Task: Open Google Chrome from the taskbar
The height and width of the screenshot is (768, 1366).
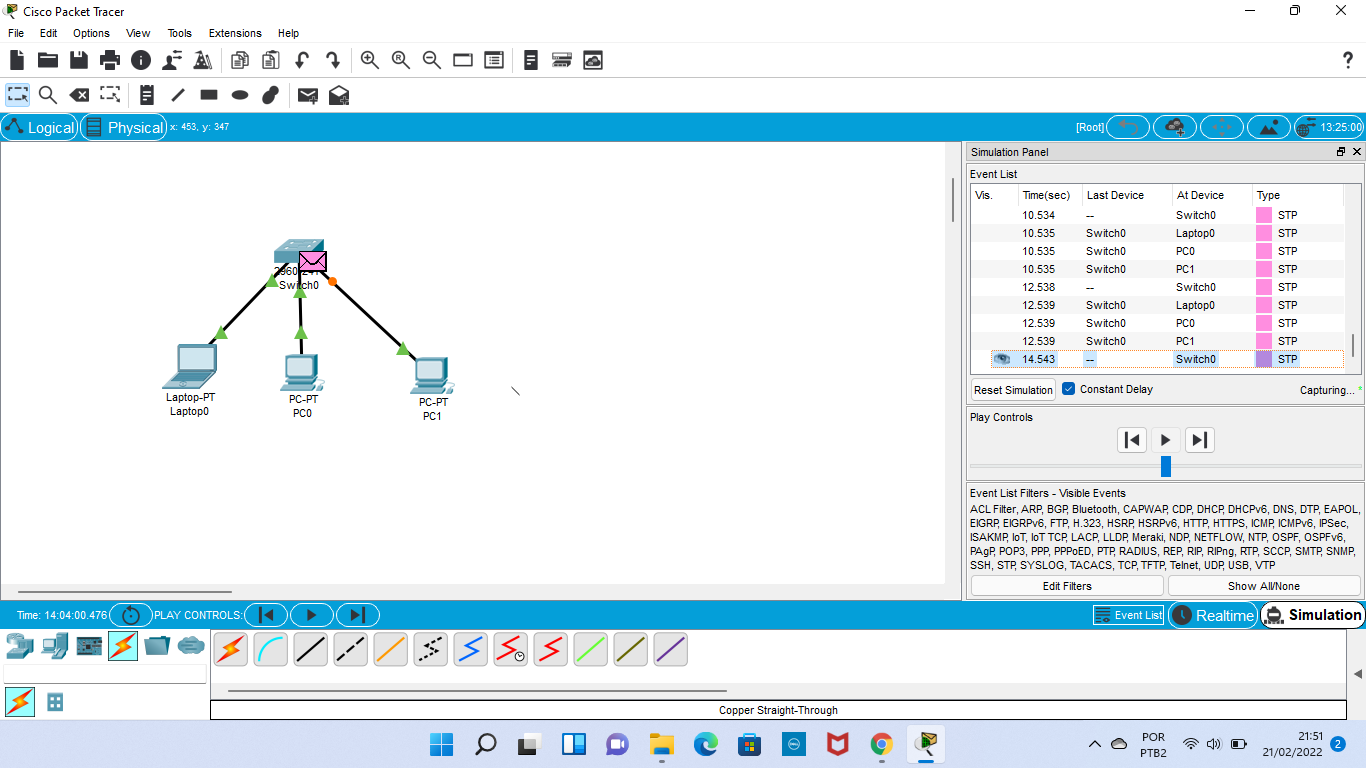Action: click(x=881, y=744)
